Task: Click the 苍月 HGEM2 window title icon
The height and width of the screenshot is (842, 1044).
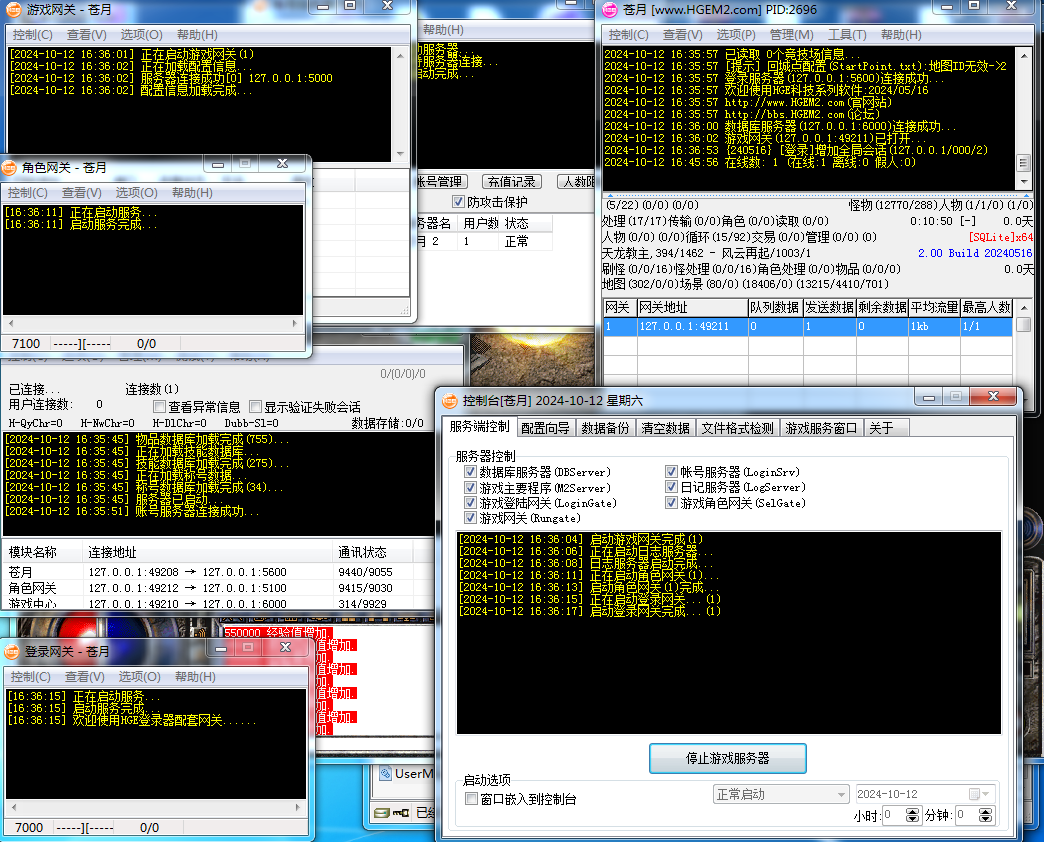Action: pyautogui.click(x=610, y=9)
